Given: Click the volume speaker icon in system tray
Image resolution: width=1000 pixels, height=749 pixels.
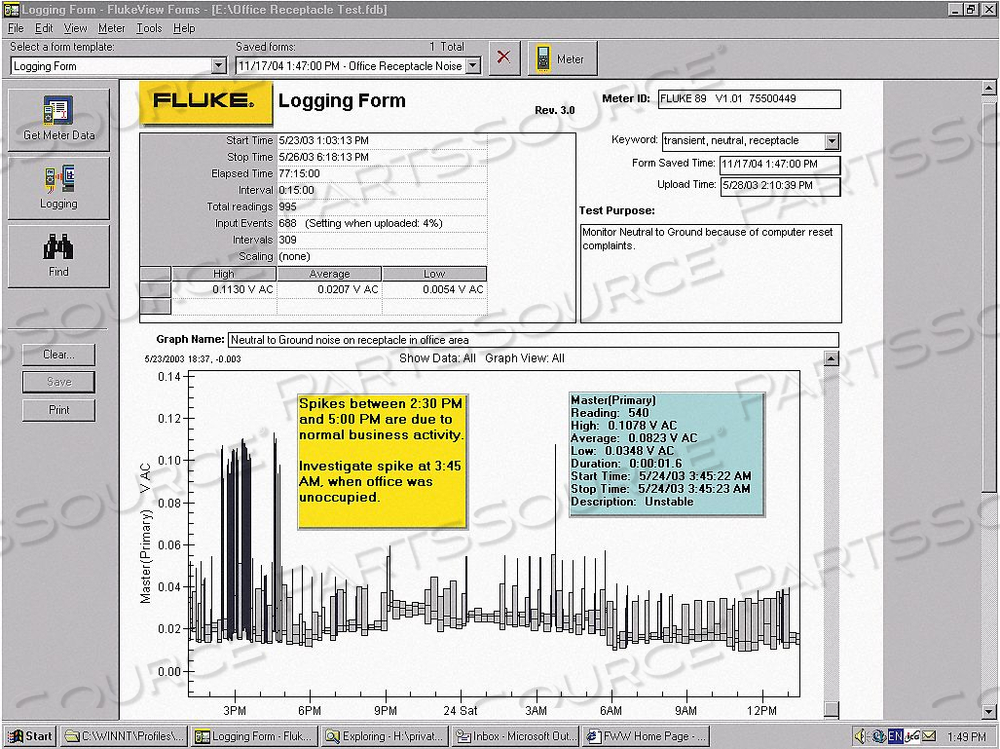Looking at the screenshot, I should (x=859, y=737).
